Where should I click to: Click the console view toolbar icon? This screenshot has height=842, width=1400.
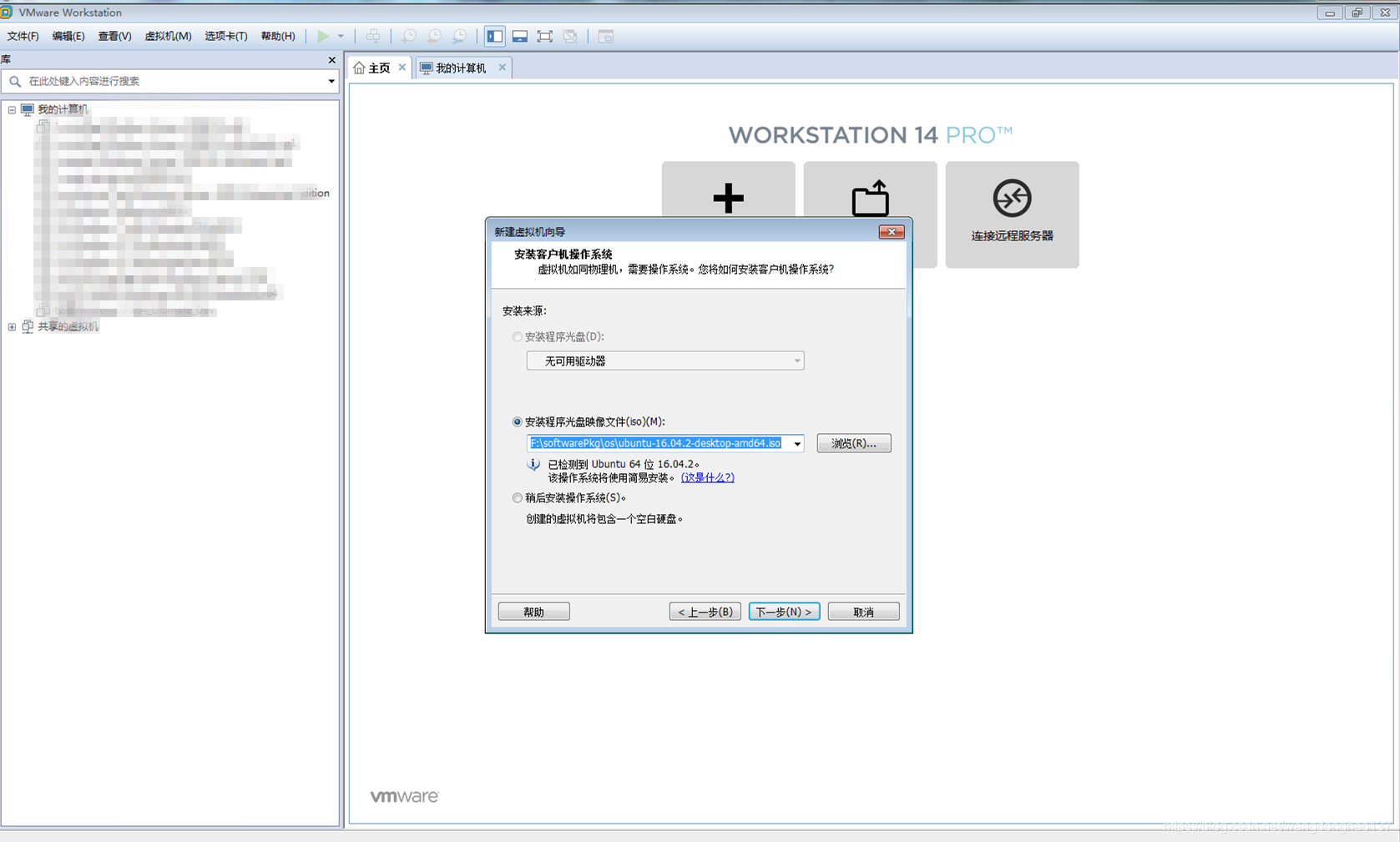pyautogui.click(x=606, y=36)
